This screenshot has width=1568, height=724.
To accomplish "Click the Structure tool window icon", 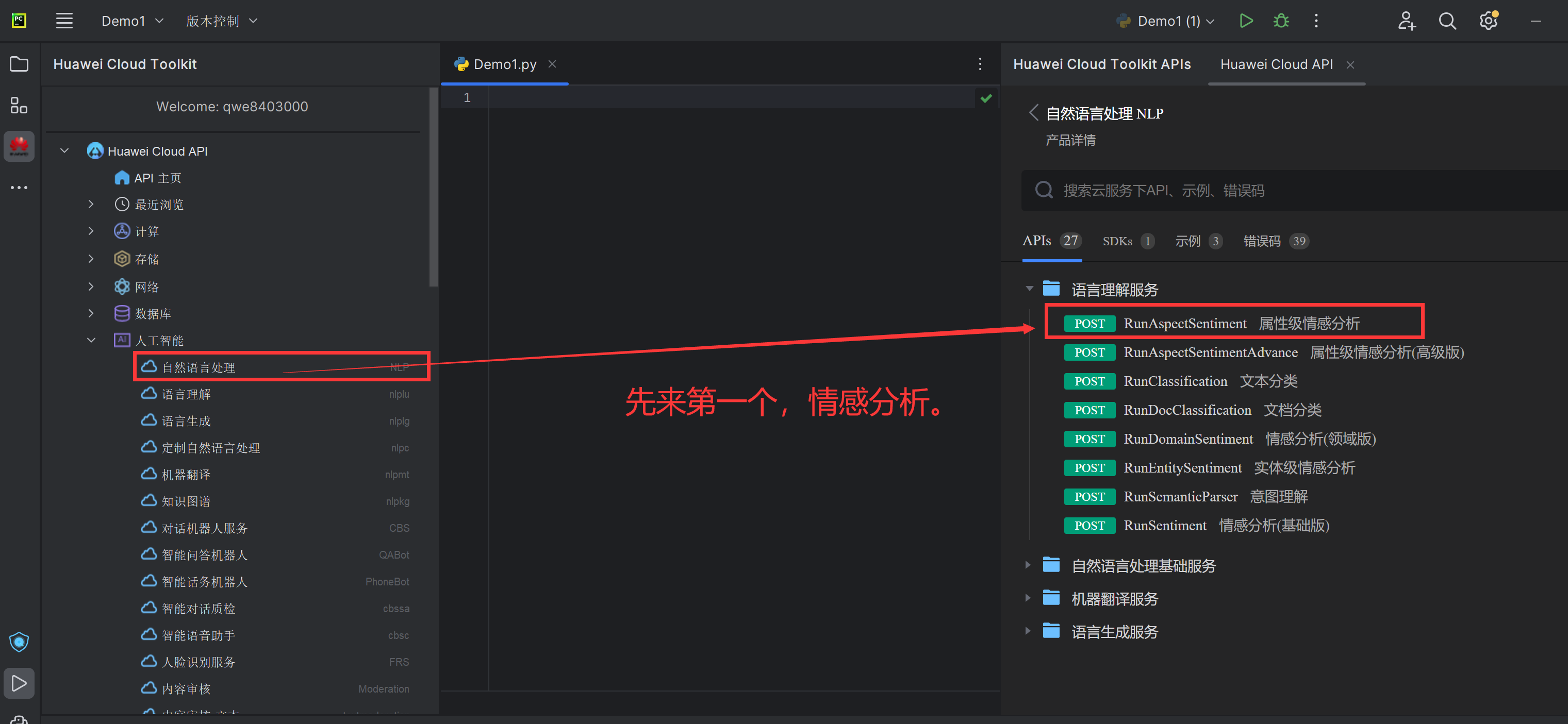I will pyautogui.click(x=19, y=105).
